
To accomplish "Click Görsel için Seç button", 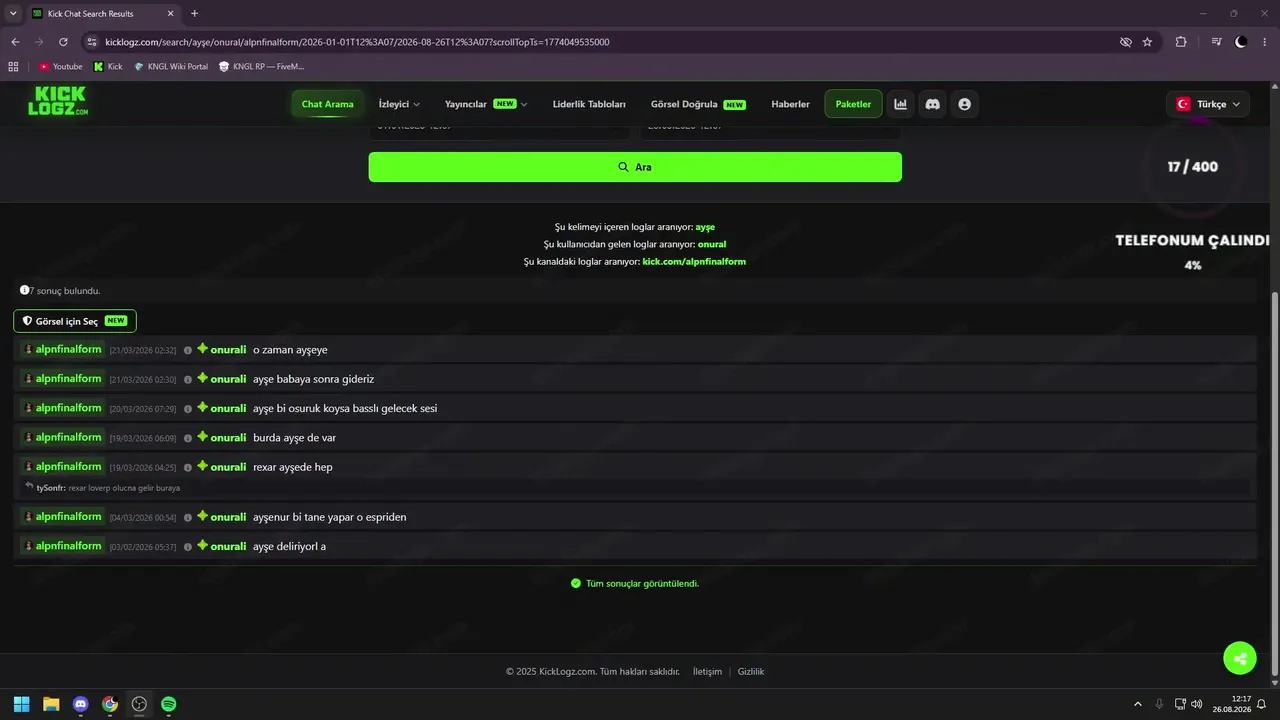I will [75, 321].
